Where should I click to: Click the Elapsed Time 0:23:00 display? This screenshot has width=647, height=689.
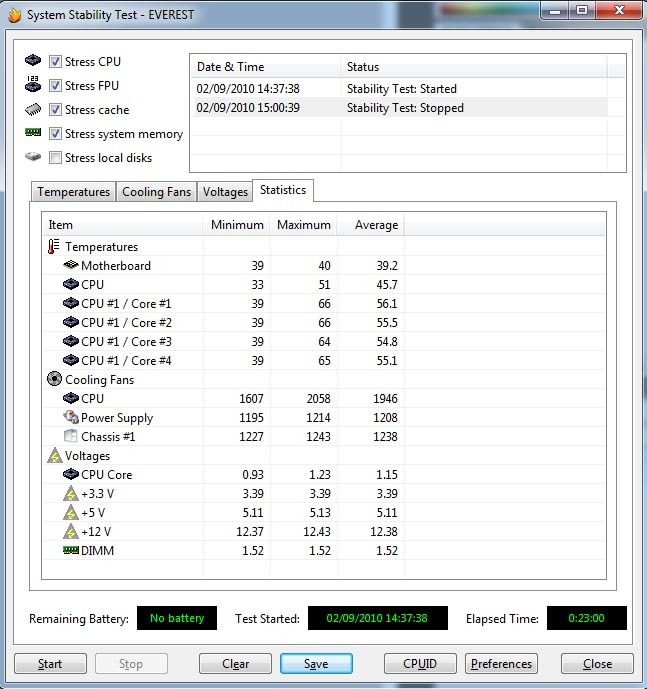[x=586, y=618]
